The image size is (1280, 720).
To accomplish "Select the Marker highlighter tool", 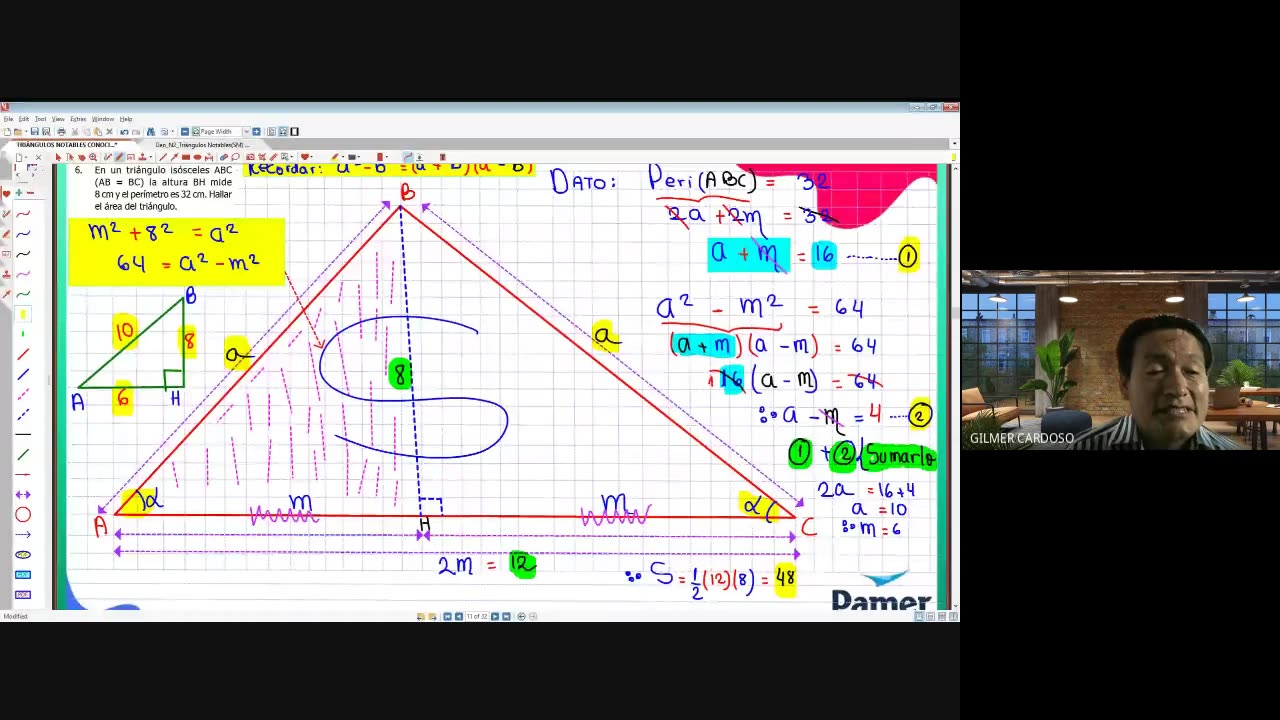I will (119, 157).
